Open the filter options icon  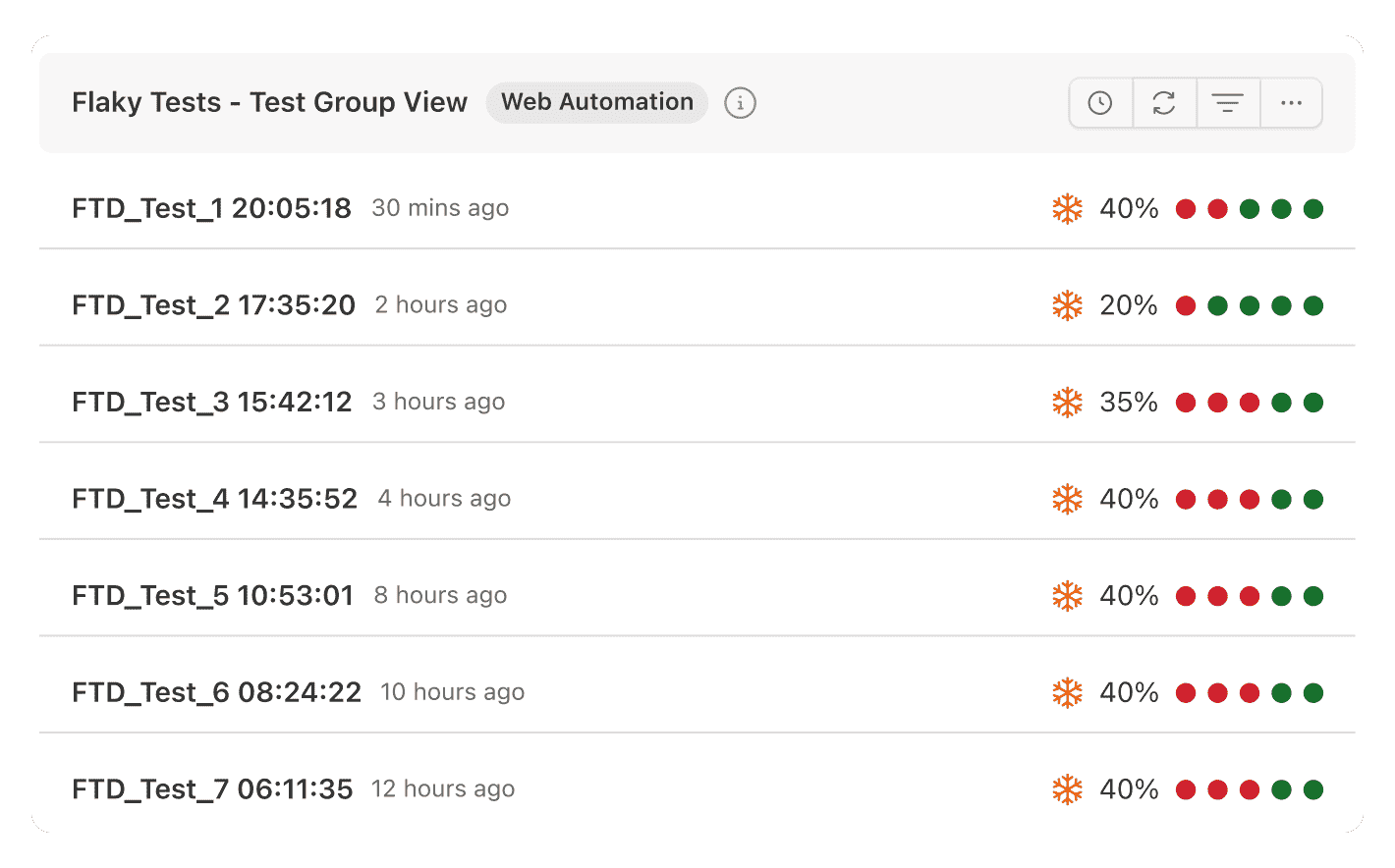click(1228, 102)
